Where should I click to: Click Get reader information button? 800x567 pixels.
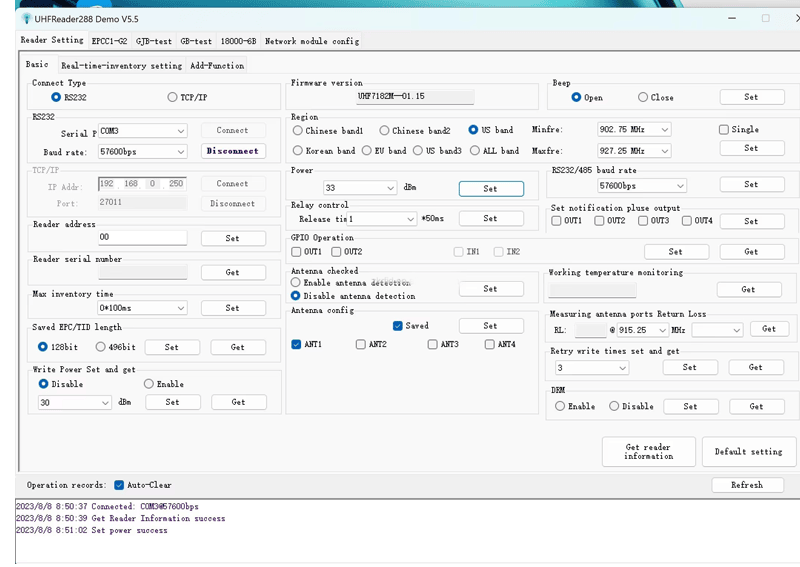pyautogui.click(x=648, y=452)
